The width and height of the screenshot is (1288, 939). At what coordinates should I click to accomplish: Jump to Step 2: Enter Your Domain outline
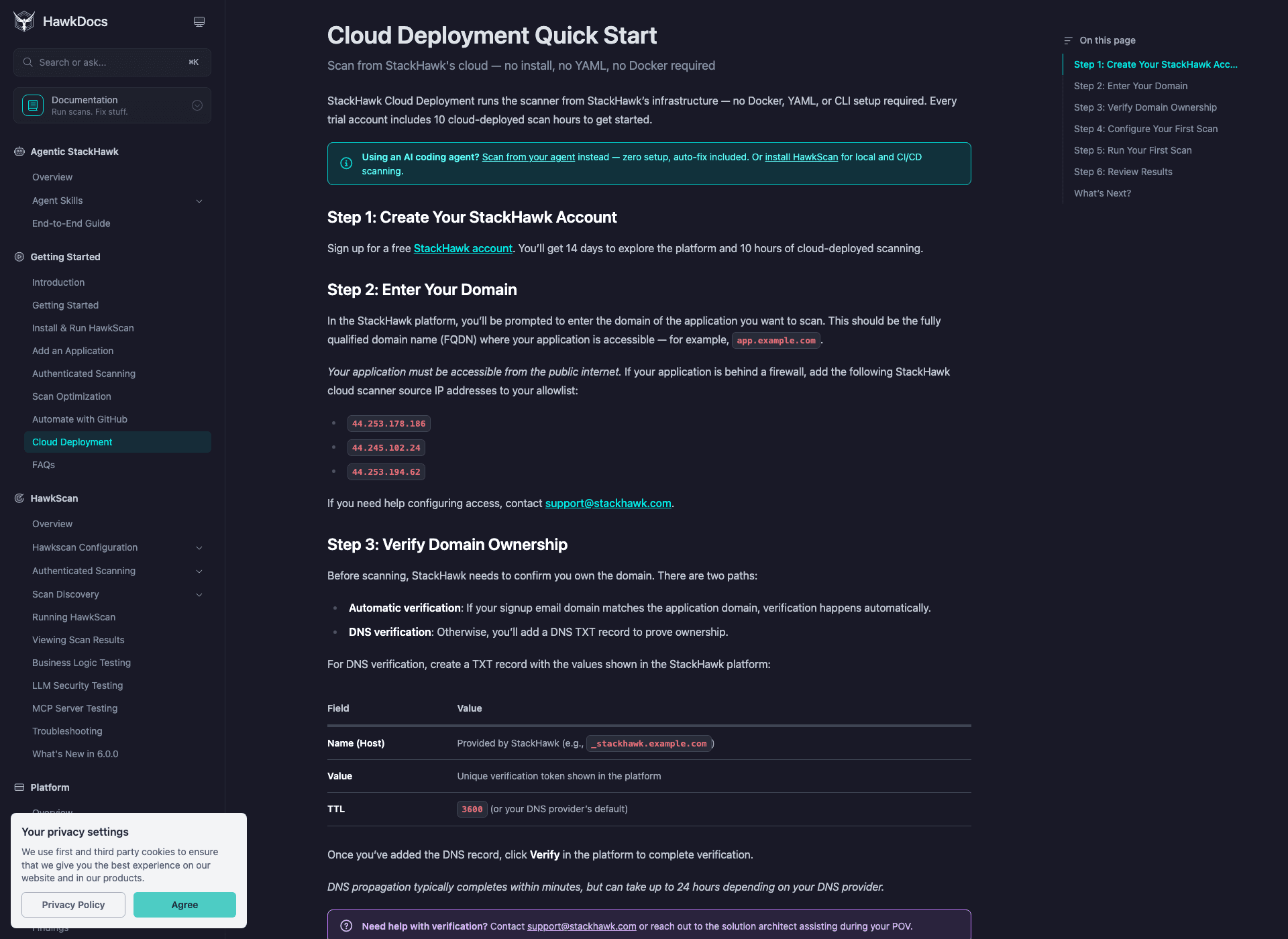(1130, 86)
